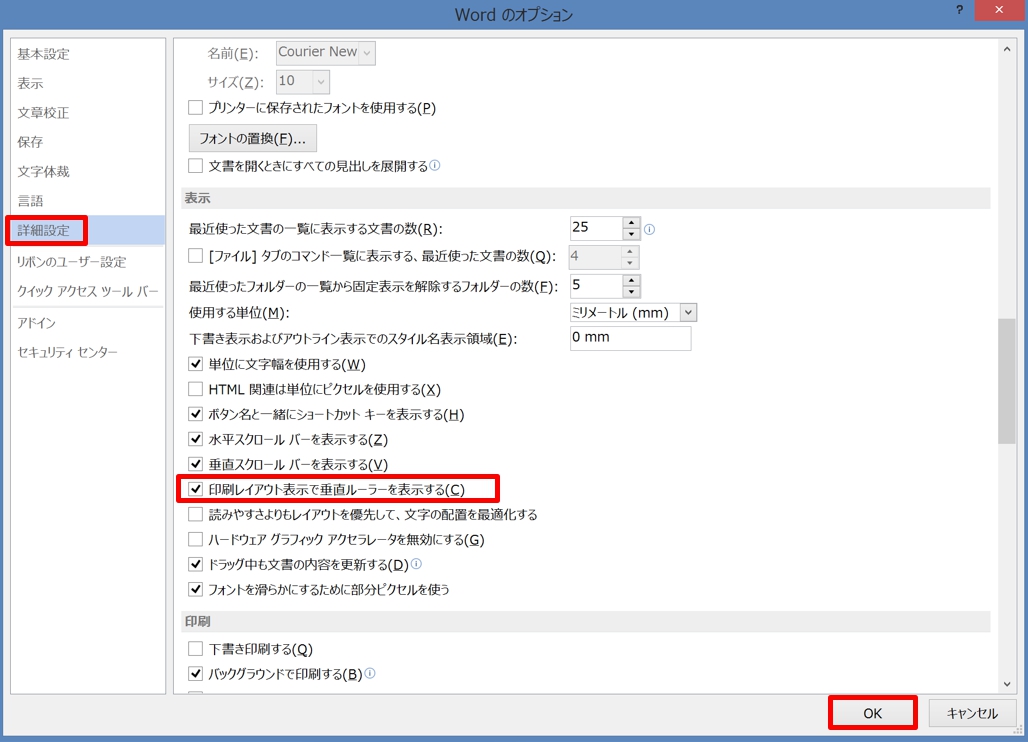Enable 文書を開くときにすべての見出しを展開する checkbox
Viewport: 1028px width, 742px height.
(x=195, y=166)
